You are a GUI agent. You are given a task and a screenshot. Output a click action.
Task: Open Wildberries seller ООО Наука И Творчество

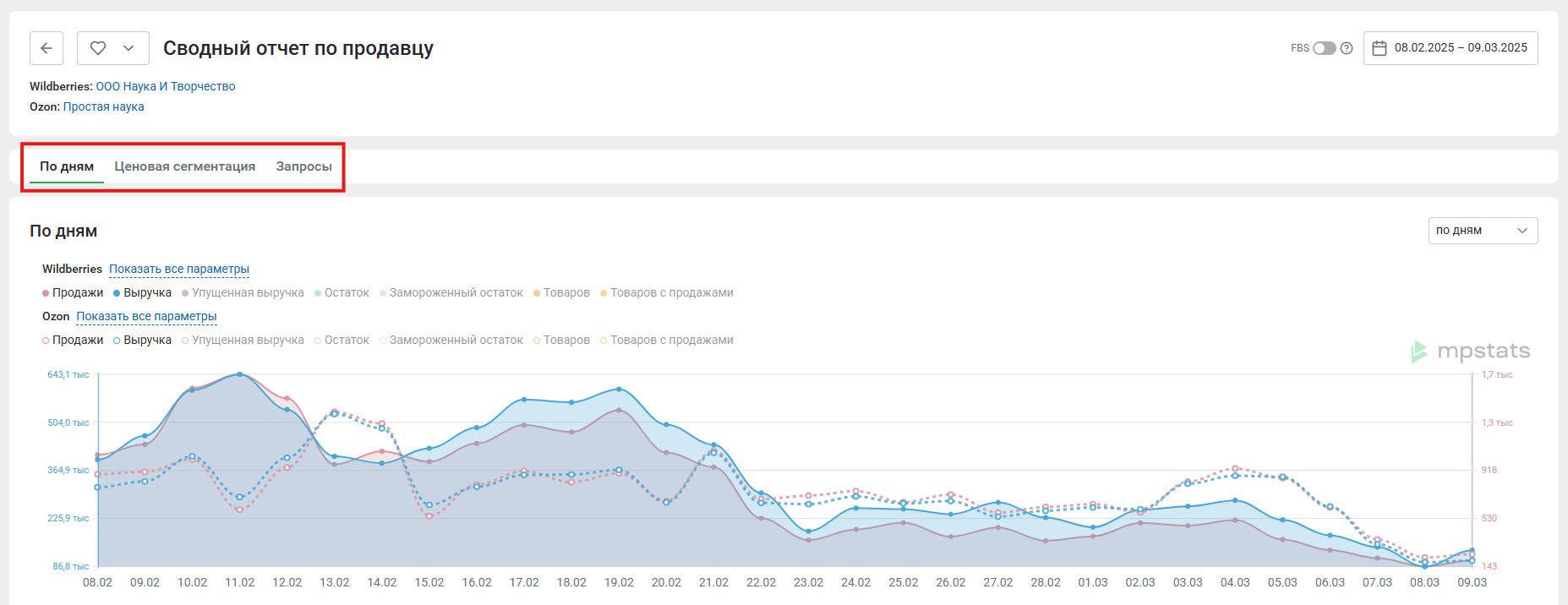(x=166, y=86)
